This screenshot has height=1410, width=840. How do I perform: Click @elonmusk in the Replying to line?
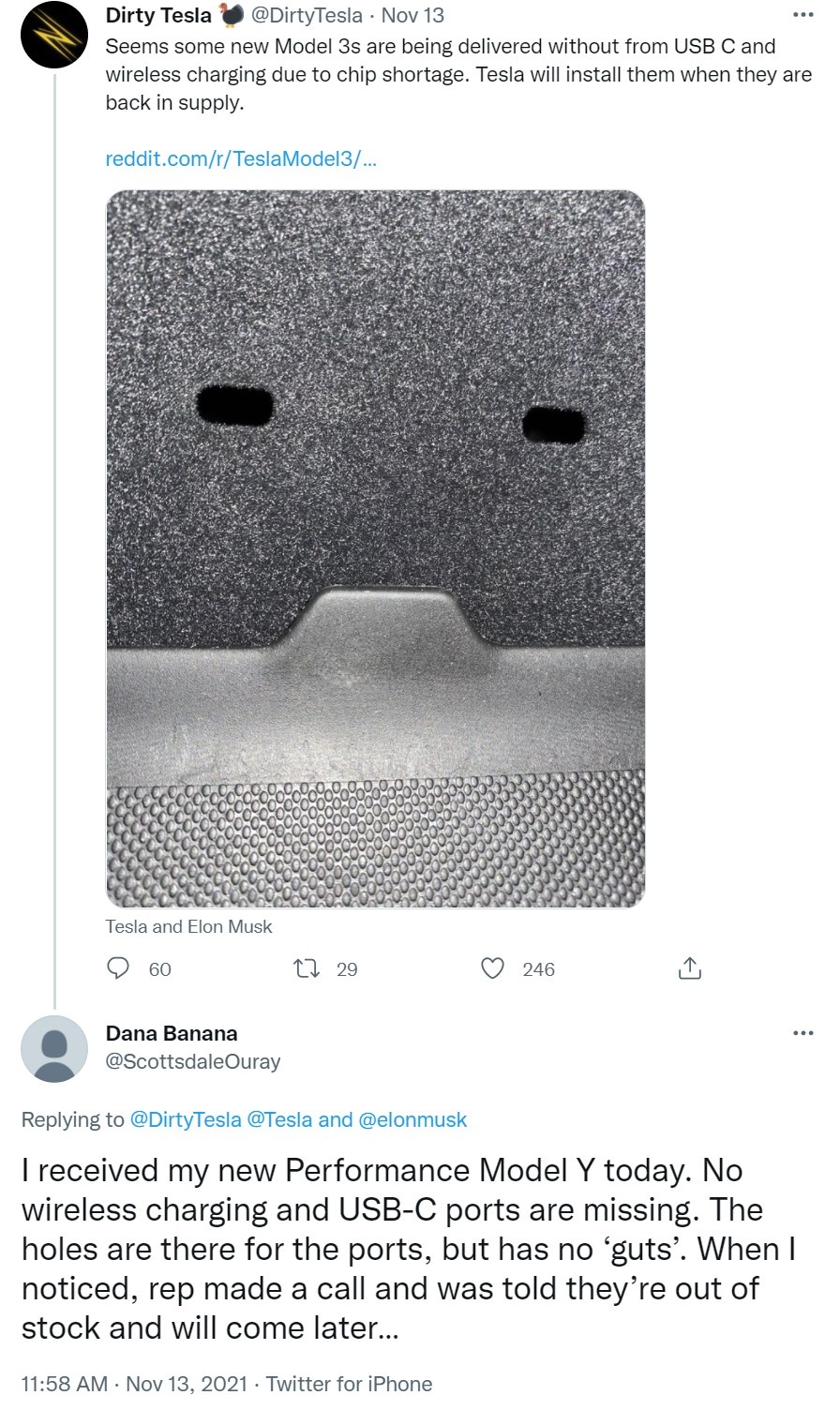click(x=412, y=1119)
